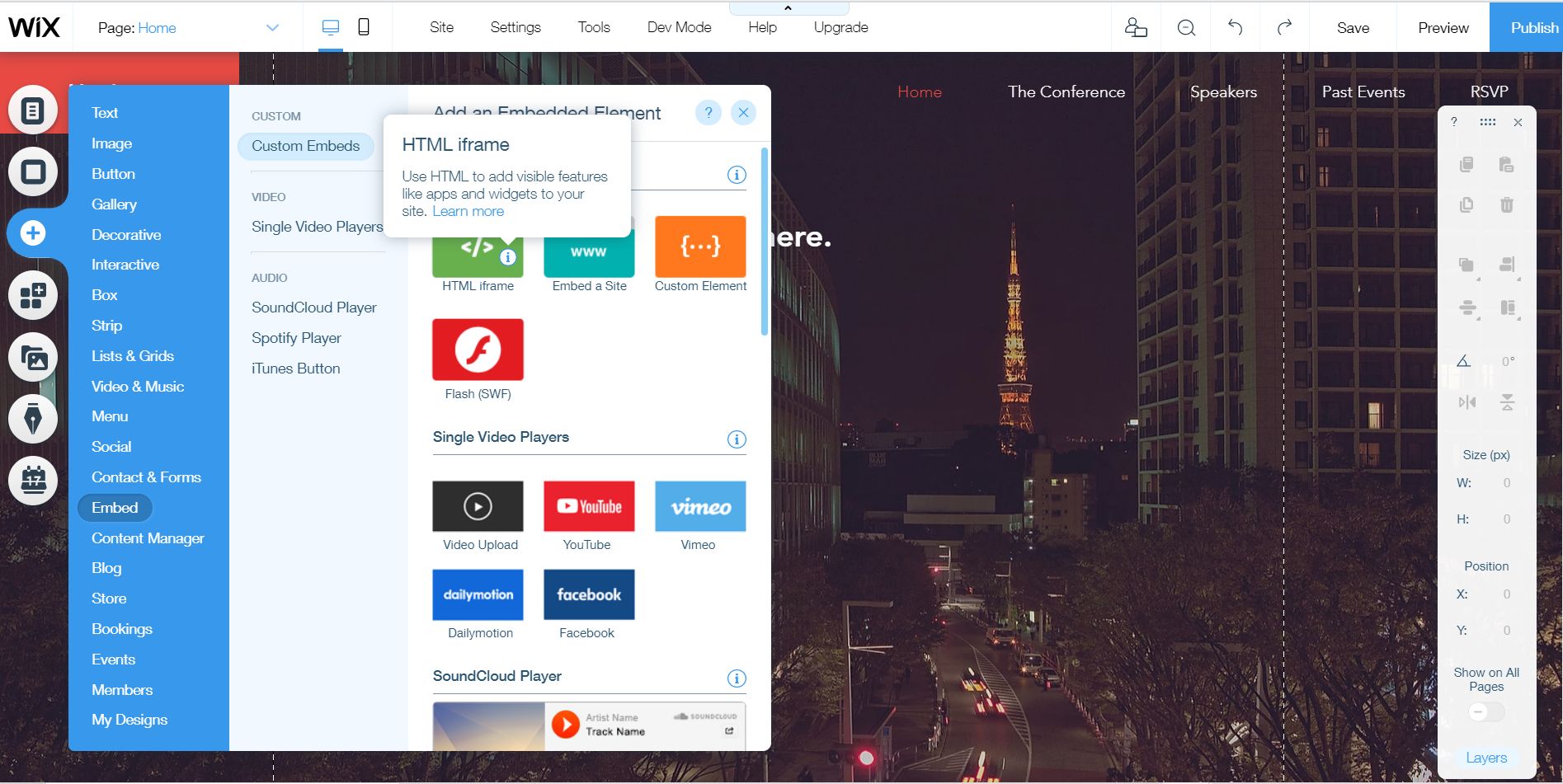Open the Tools menu

(x=593, y=27)
